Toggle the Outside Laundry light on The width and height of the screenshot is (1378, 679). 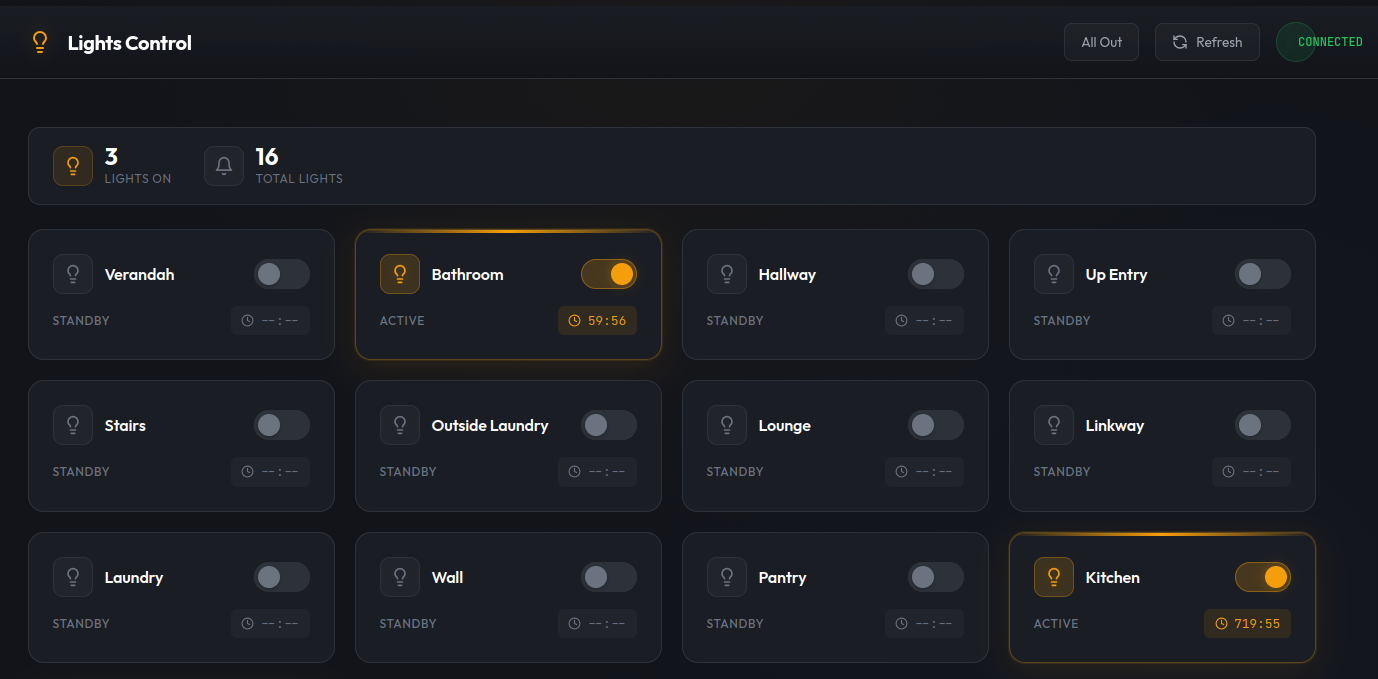pyautogui.click(x=608, y=425)
